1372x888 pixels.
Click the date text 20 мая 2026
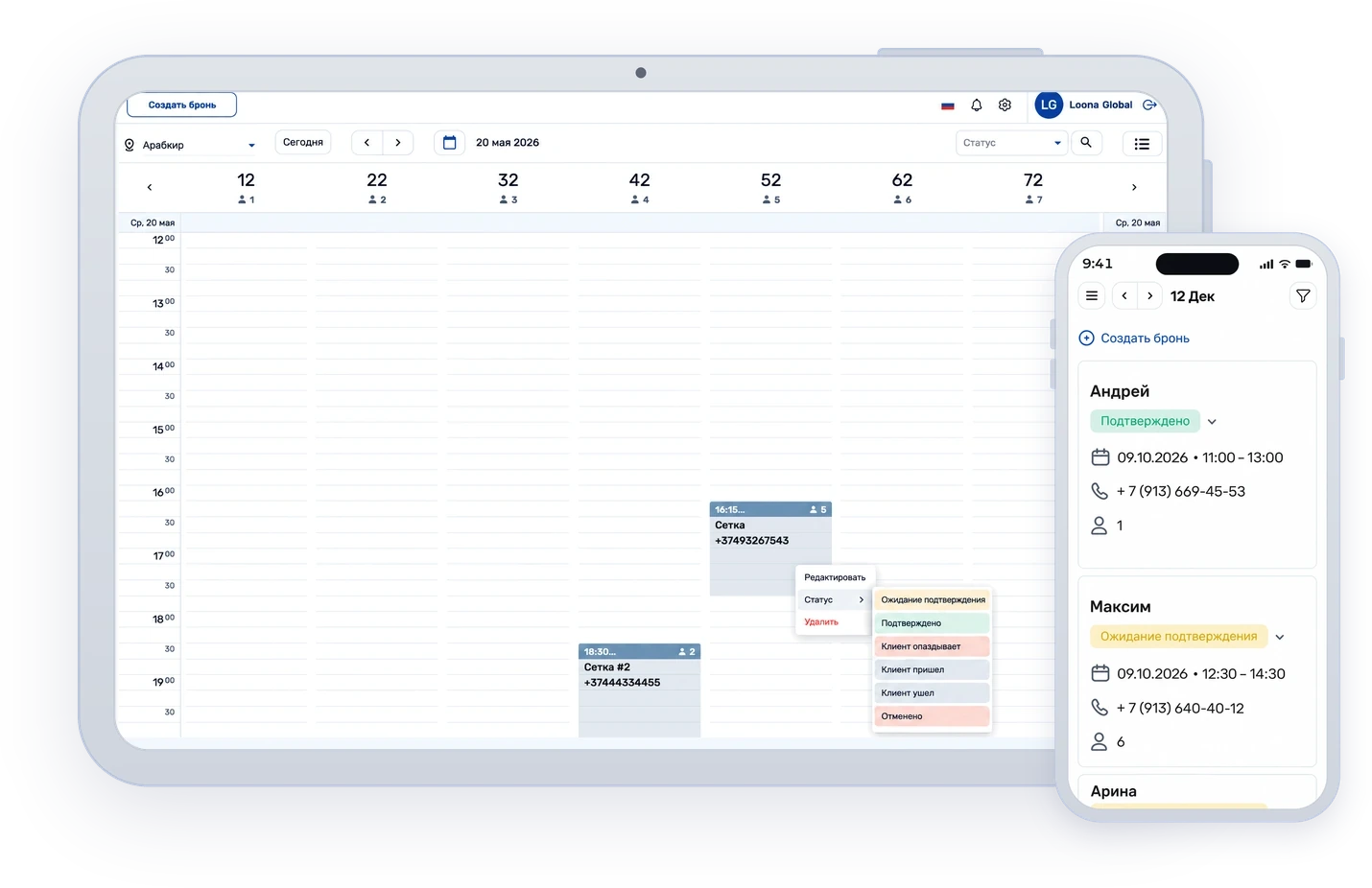pyautogui.click(x=508, y=143)
